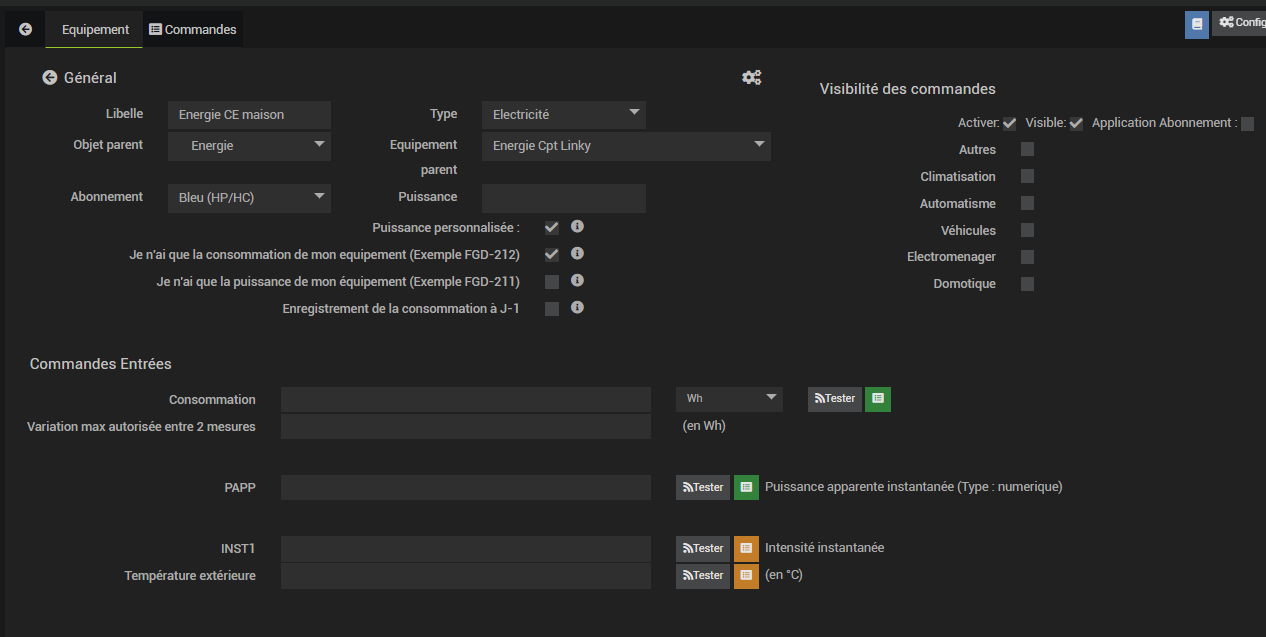Click the green list icon next to Consommation
This screenshot has height=637, width=1266.
(x=877, y=399)
